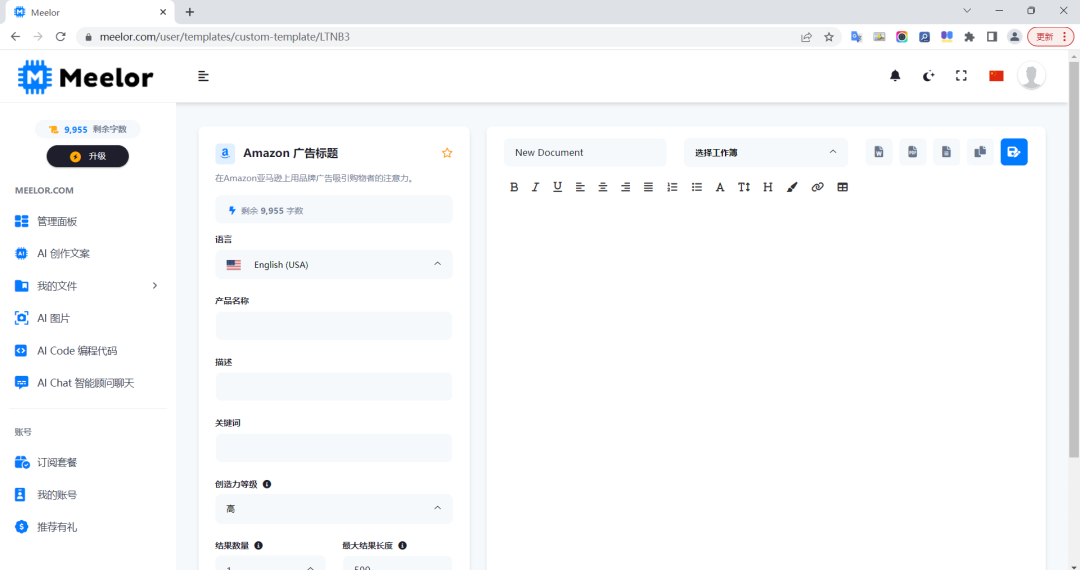The width and height of the screenshot is (1080, 570).
Task: Click the 结果数量 info icon
Action: click(258, 545)
